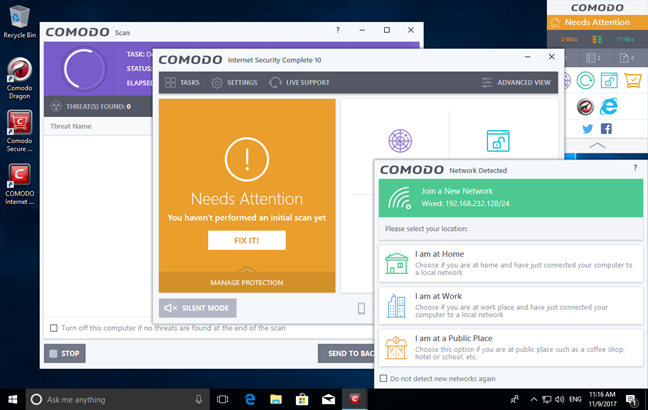Click the unblock applications padlock icon in main window
648x410 pixels.
pyautogui.click(x=498, y=141)
